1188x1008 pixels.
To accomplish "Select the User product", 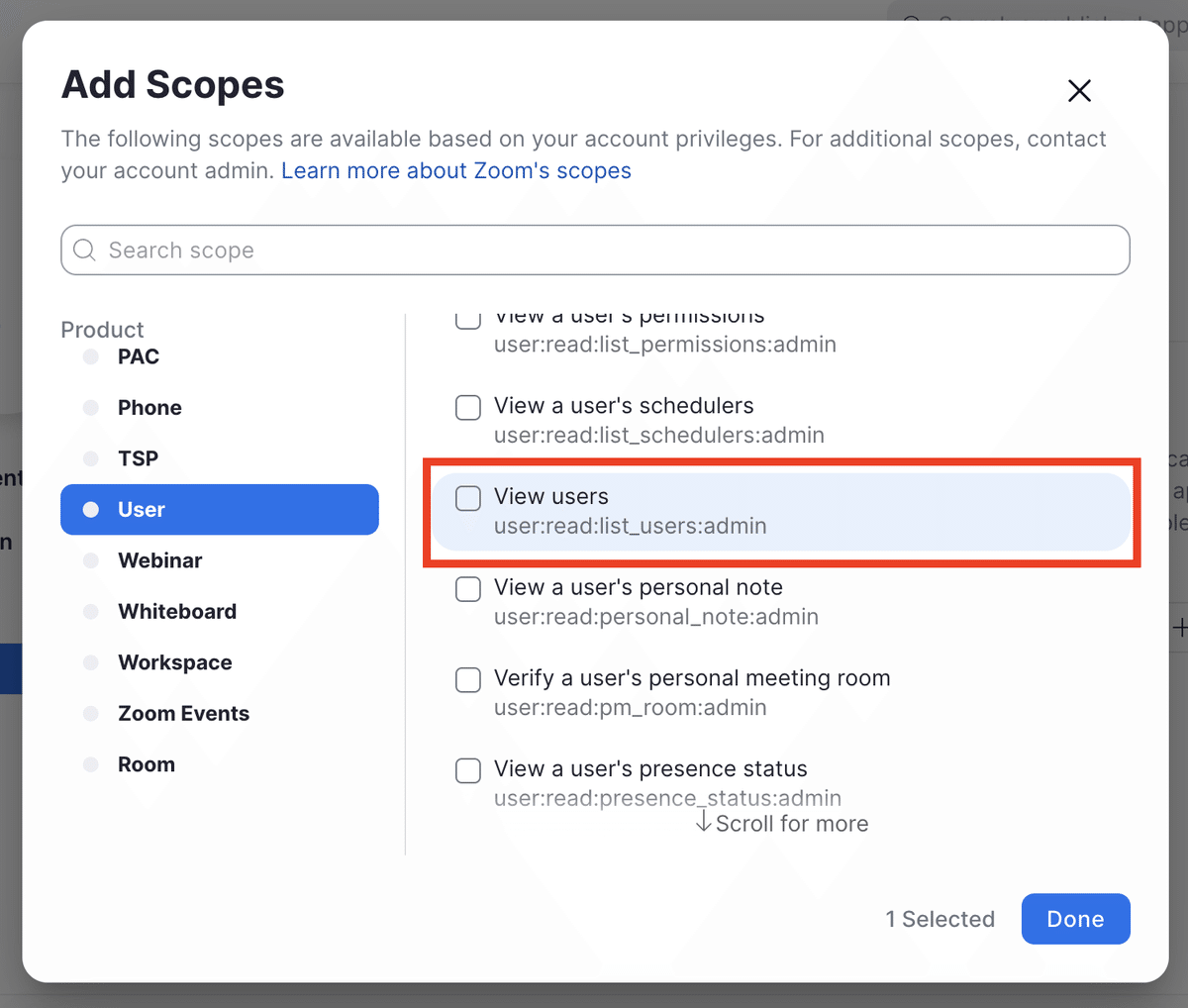I will (220, 509).
